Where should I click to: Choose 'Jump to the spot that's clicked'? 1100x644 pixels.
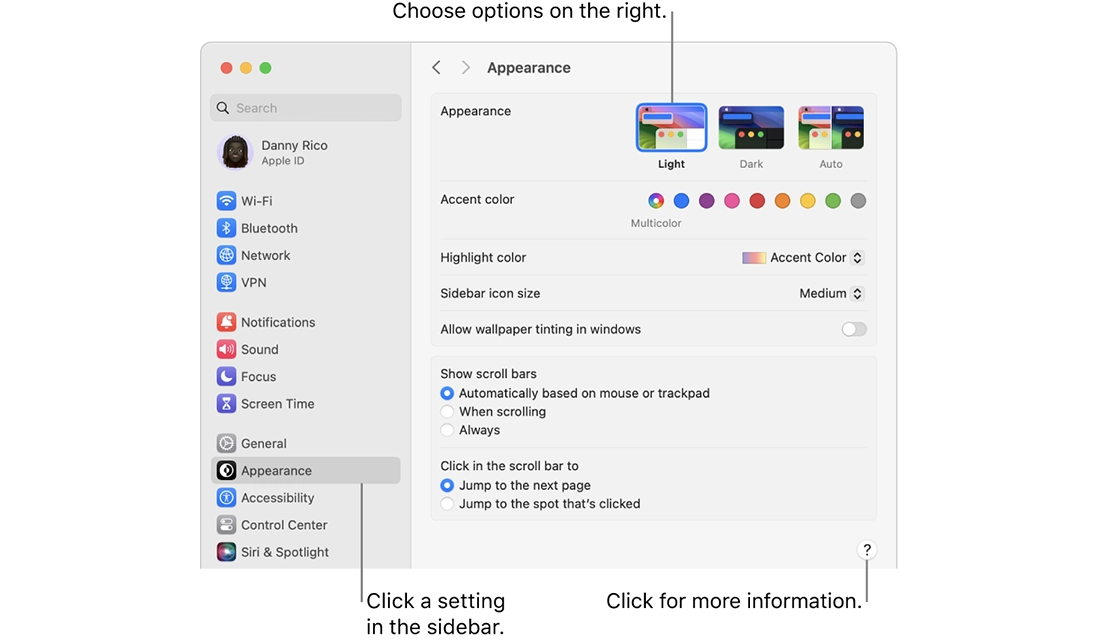448,504
